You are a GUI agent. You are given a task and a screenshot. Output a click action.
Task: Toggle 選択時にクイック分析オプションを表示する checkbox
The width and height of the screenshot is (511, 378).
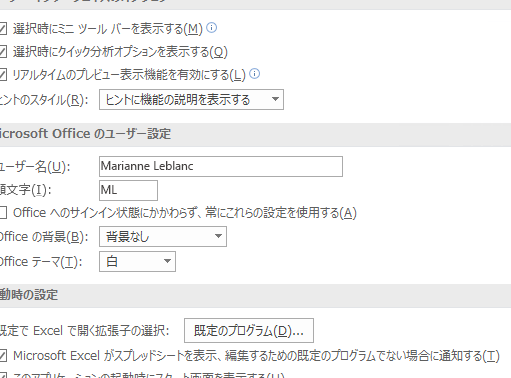click(3, 52)
